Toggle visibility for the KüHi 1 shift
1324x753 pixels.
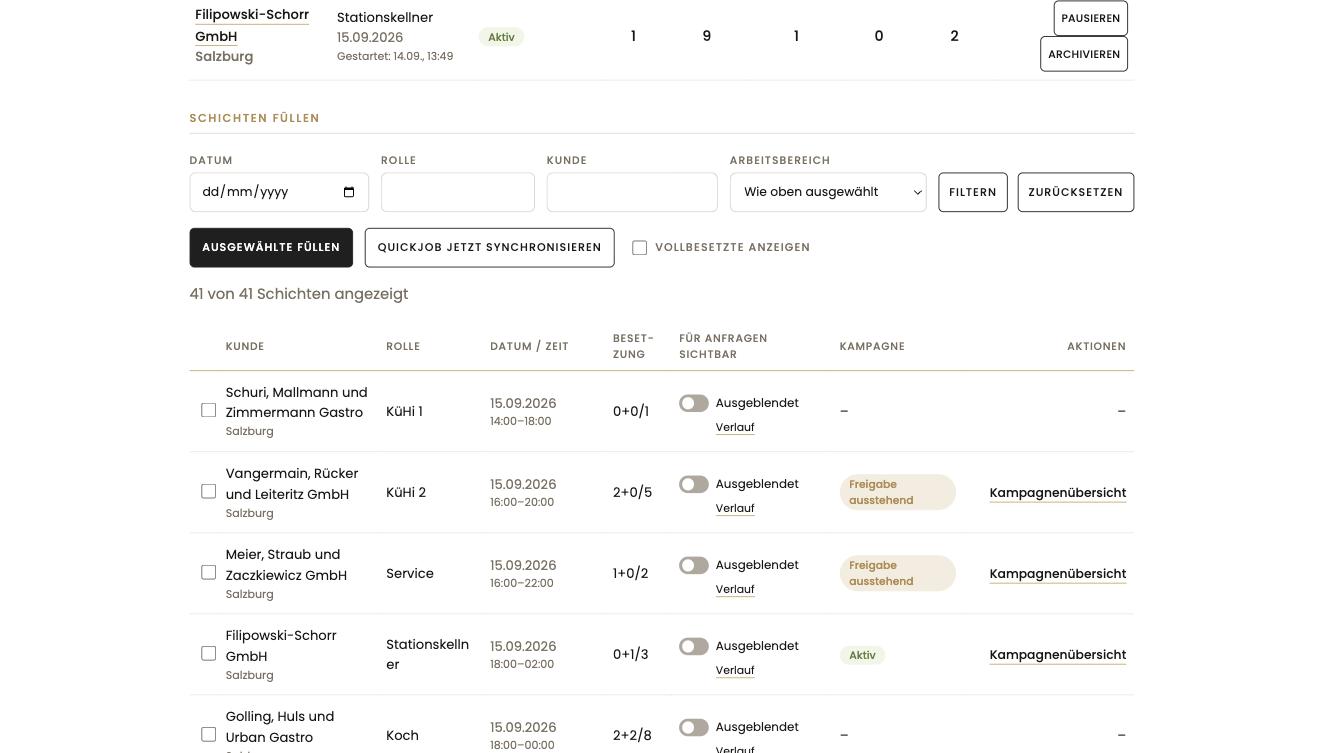click(694, 403)
